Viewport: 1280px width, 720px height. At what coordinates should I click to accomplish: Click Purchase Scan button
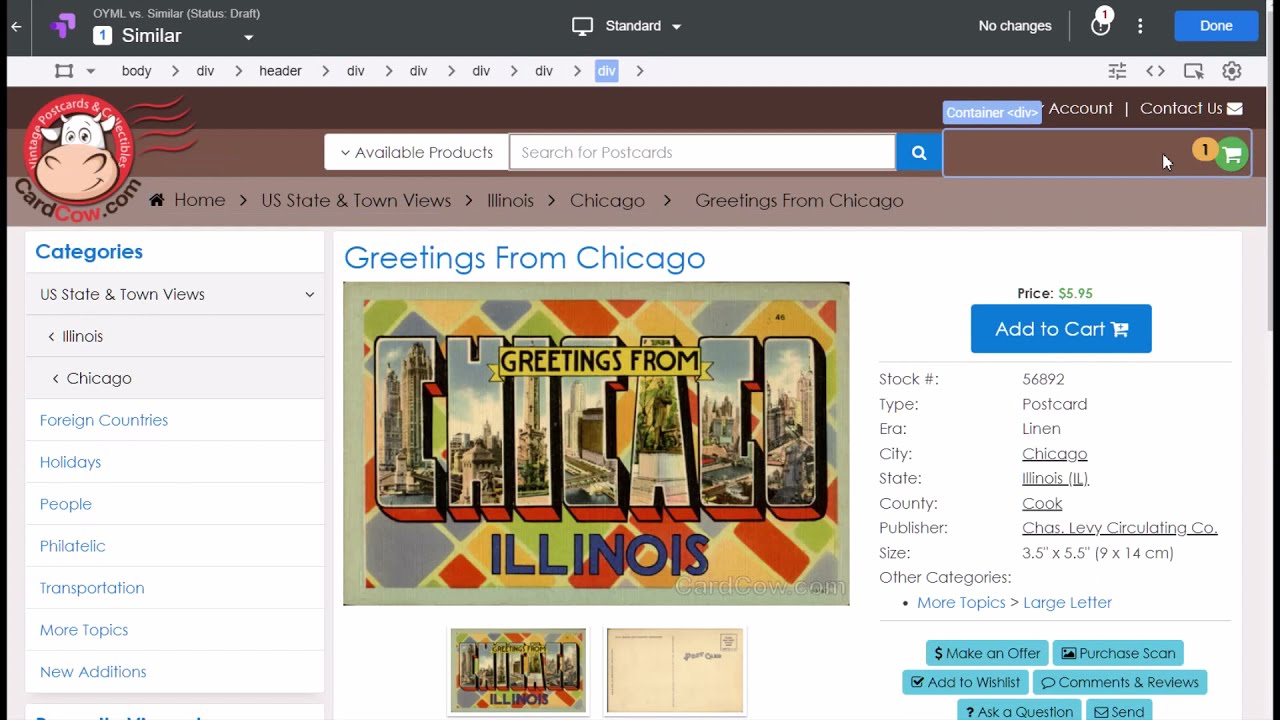1118,653
